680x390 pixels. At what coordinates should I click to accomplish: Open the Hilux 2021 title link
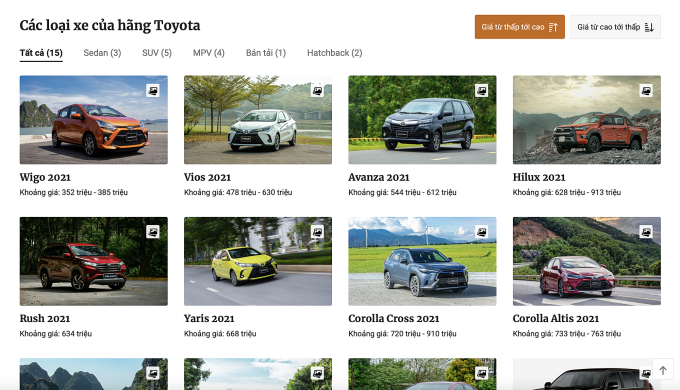point(539,177)
